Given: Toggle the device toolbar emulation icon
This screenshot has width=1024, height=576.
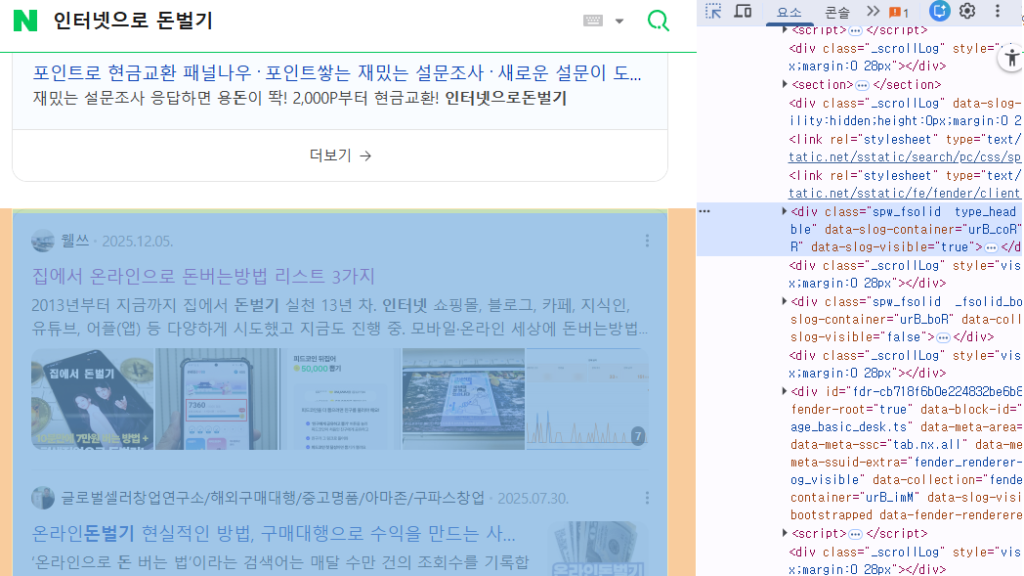Looking at the screenshot, I should point(743,11).
